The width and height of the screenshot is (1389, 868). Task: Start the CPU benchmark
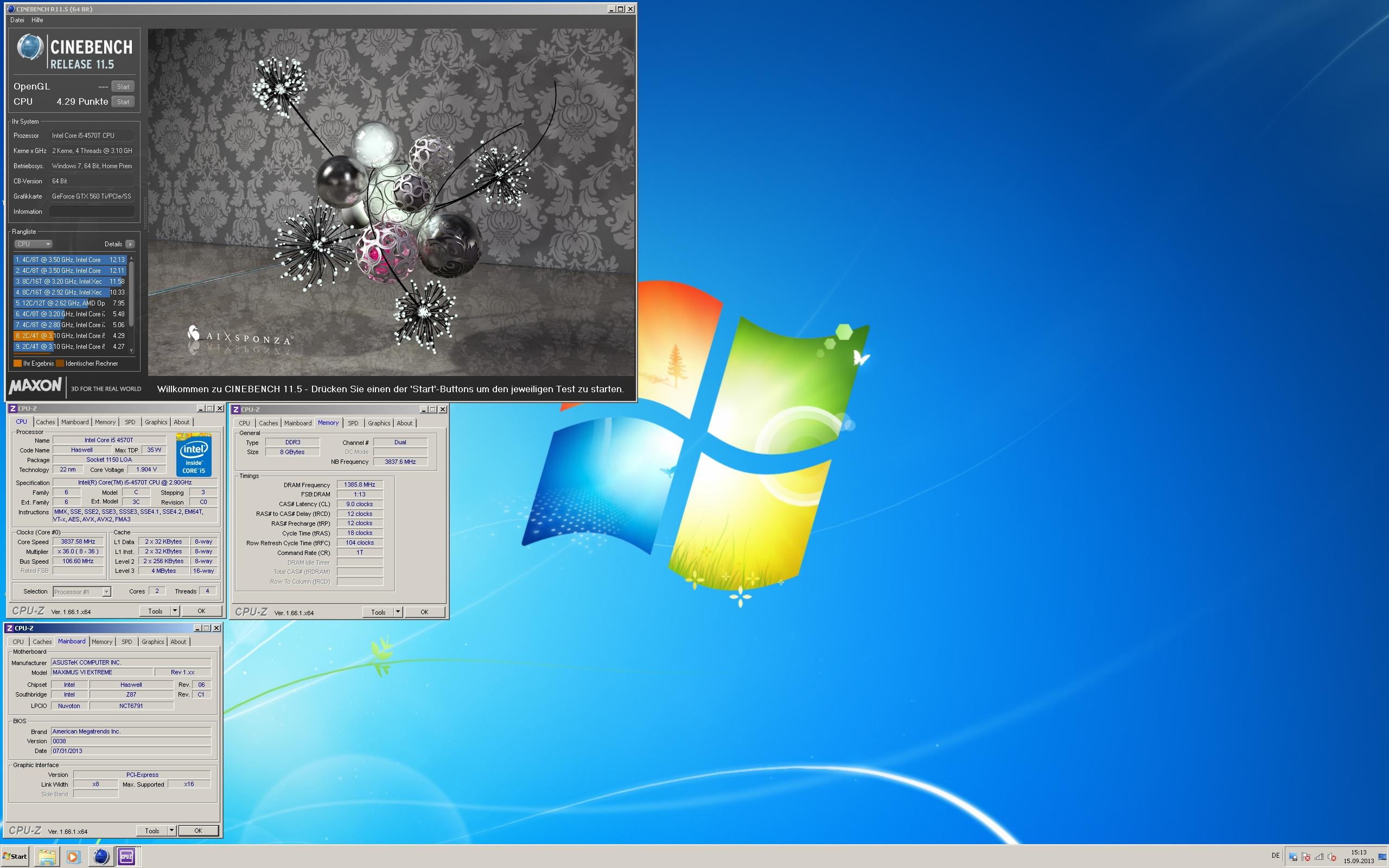click(123, 101)
